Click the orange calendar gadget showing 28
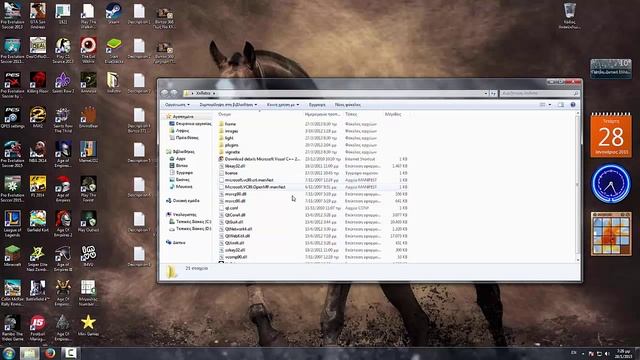Screen dimensions: 640x360 [x=611, y=135]
